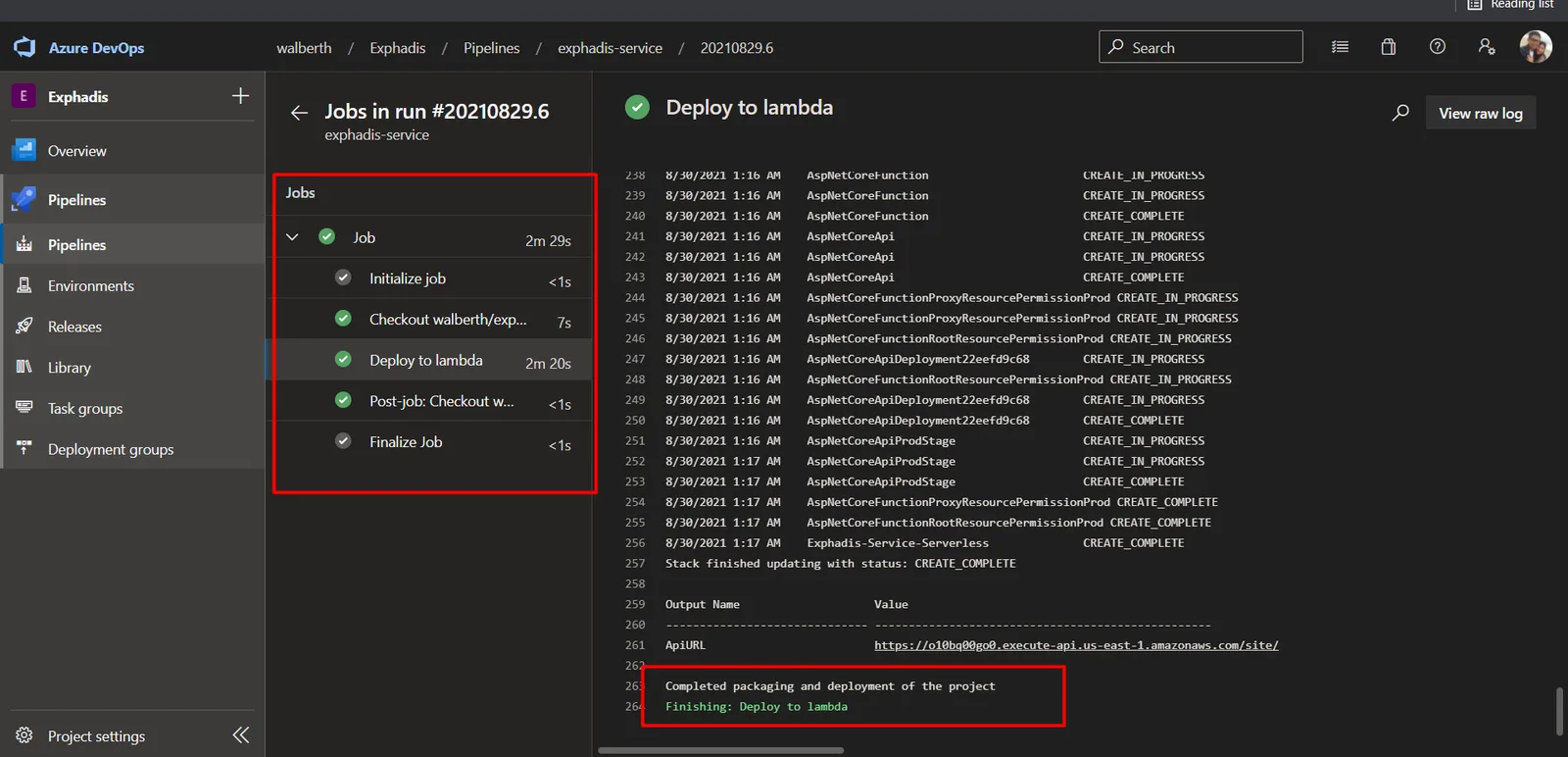Image resolution: width=1568 pixels, height=757 pixels.
Task: Open the help question mark icon
Action: (1438, 47)
